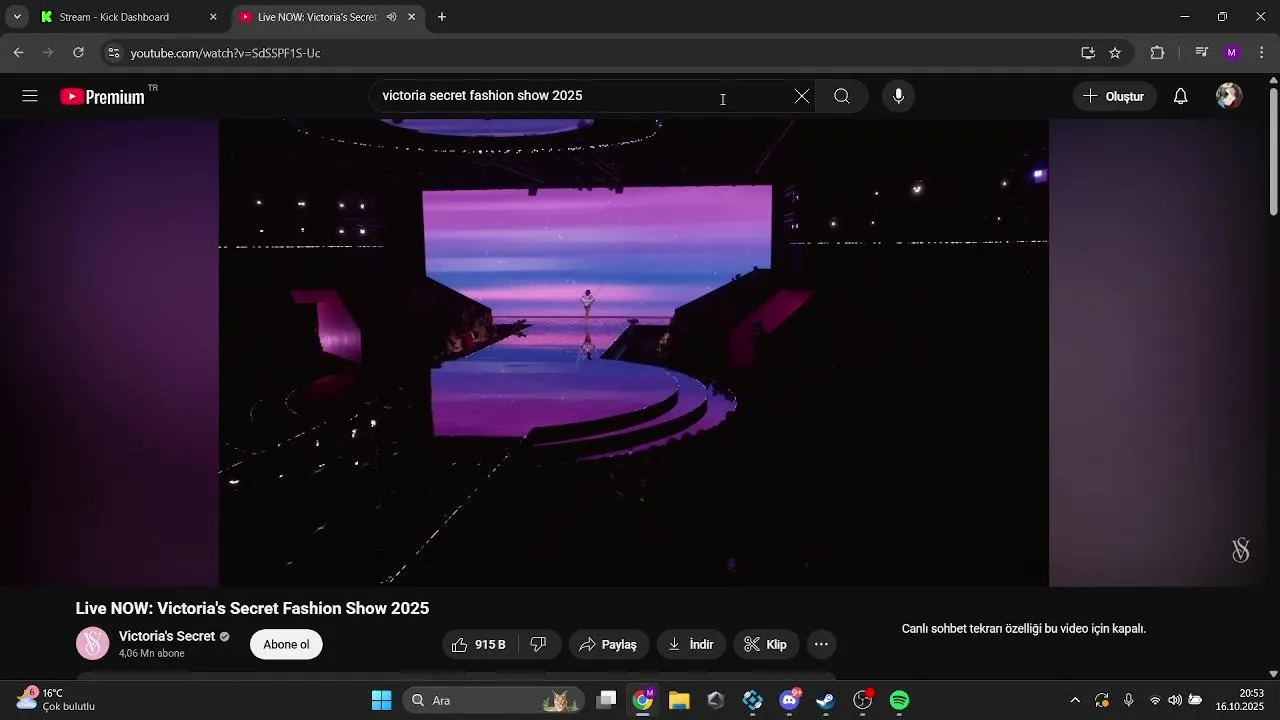
Task: View site information icon in address bar
Action: (x=113, y=53)
